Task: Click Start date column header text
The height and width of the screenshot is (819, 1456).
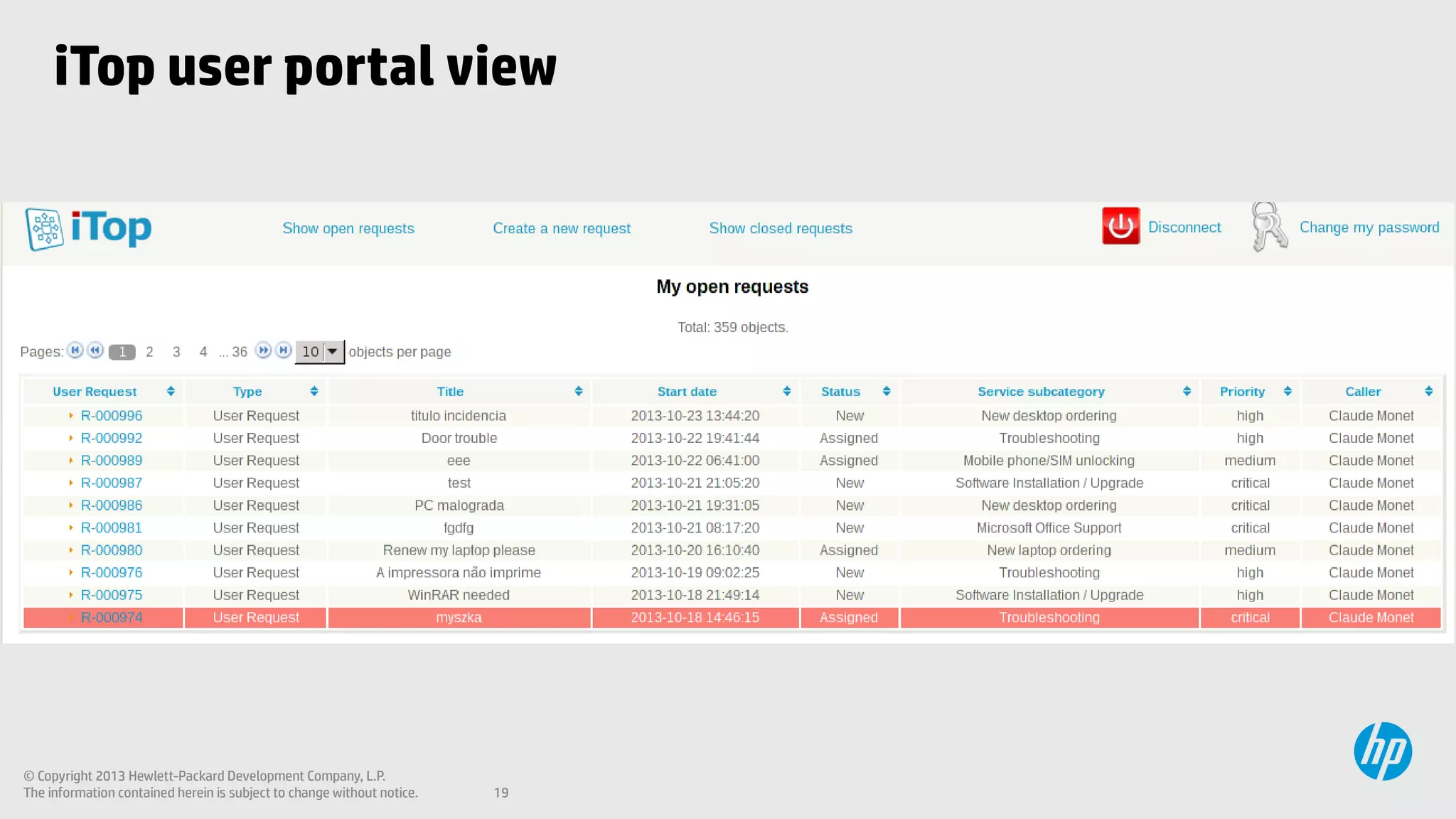Action: (x=687, y=392)
